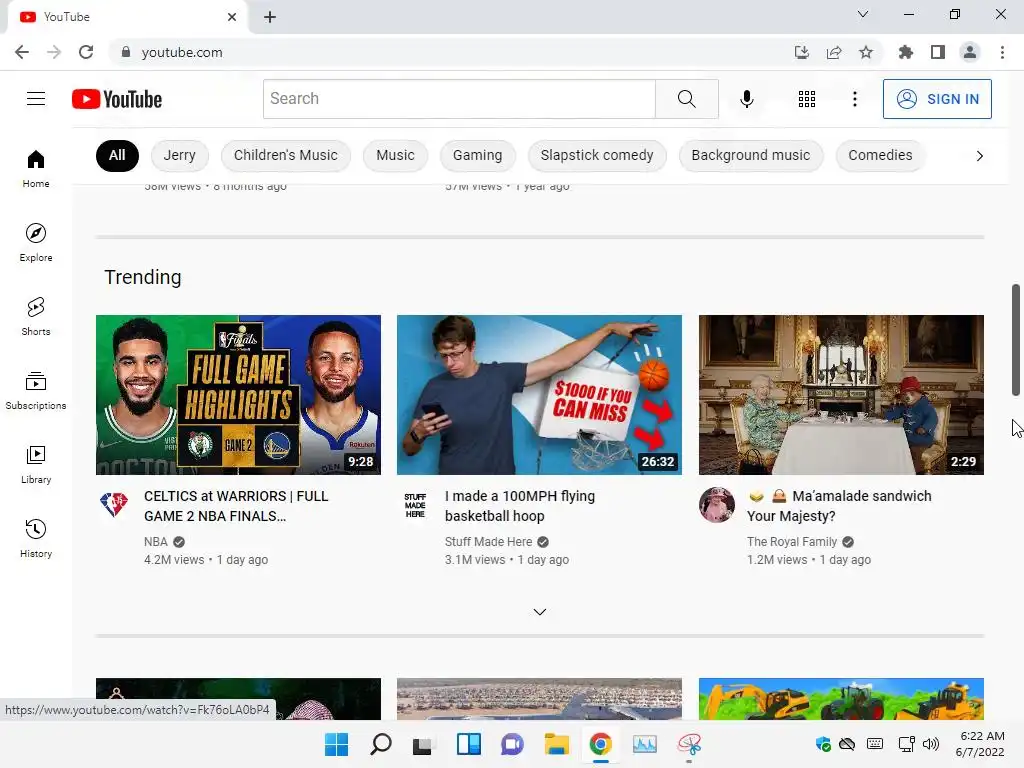
Task: Open Chrome extensions puzzle icon
Action: 905,52
